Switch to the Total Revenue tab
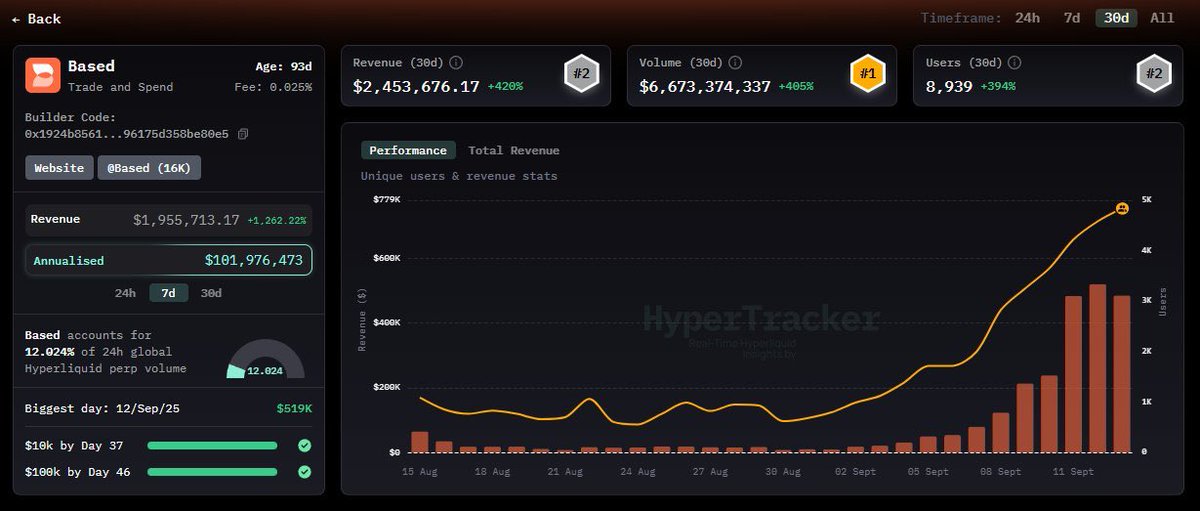The image size is (1200, 511). pyautogui.click(x=514, y=150)
